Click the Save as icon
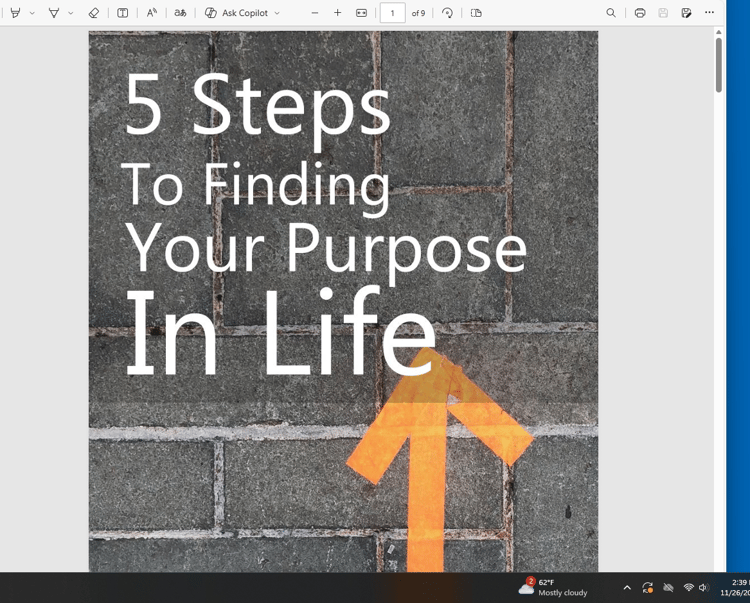The height and width of the screenshot is (603, 750). 686,13
